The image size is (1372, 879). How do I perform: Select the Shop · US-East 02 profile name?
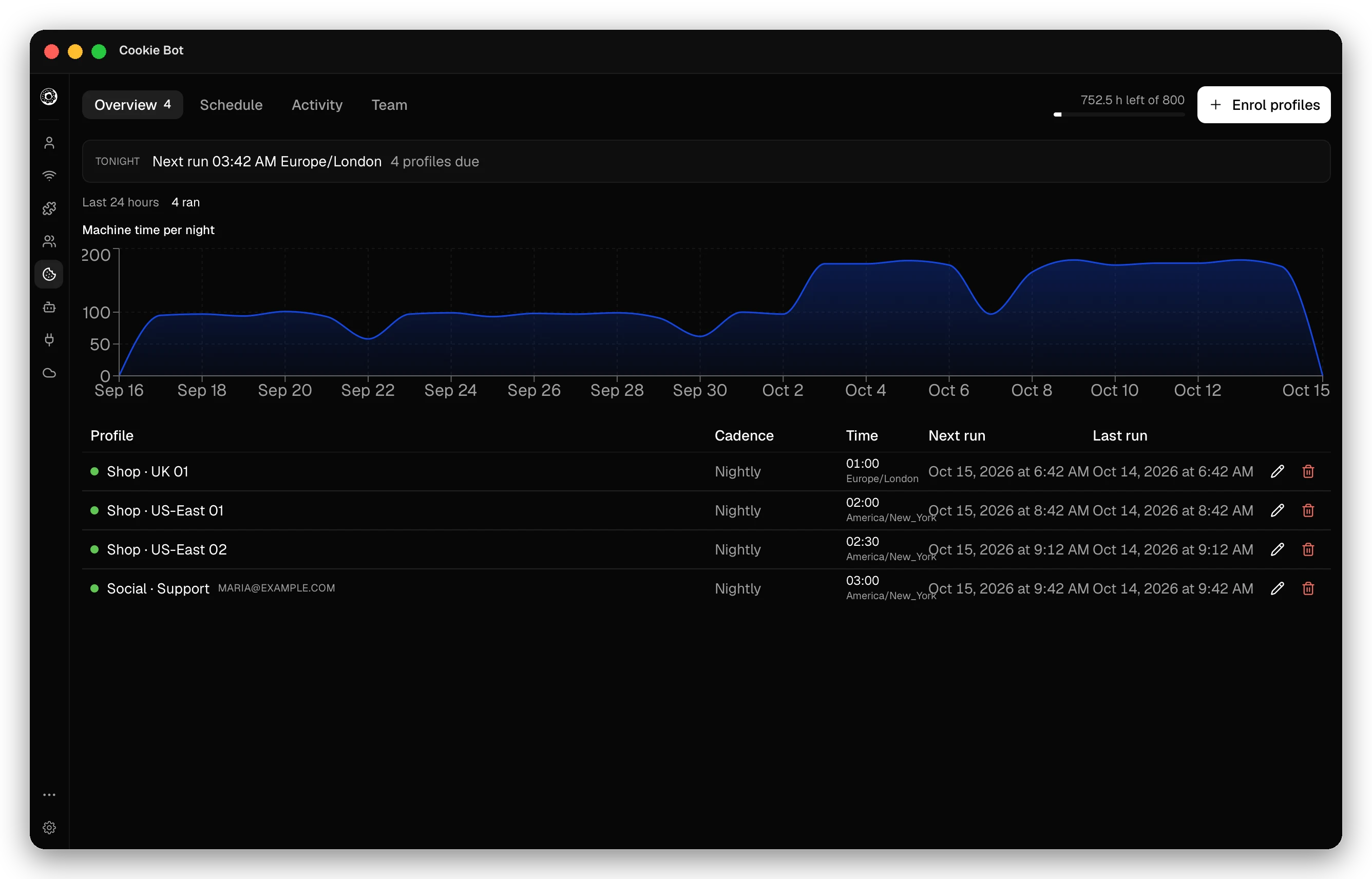click(x=167, y=549)
